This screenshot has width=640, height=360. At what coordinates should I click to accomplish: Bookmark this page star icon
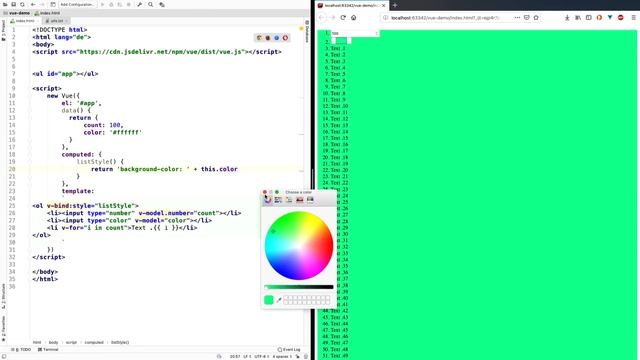(x=536, y=18)
